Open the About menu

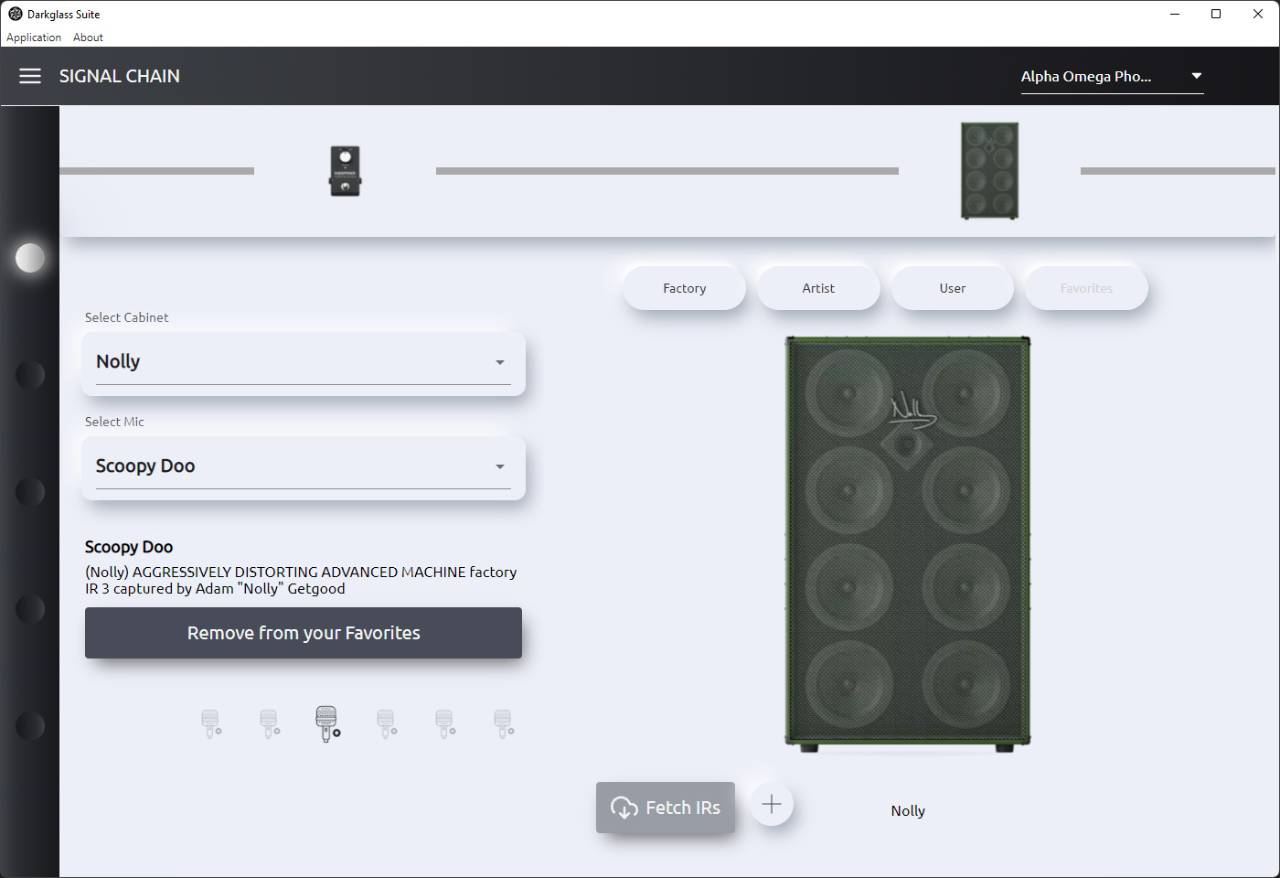[x=88, y=37]
